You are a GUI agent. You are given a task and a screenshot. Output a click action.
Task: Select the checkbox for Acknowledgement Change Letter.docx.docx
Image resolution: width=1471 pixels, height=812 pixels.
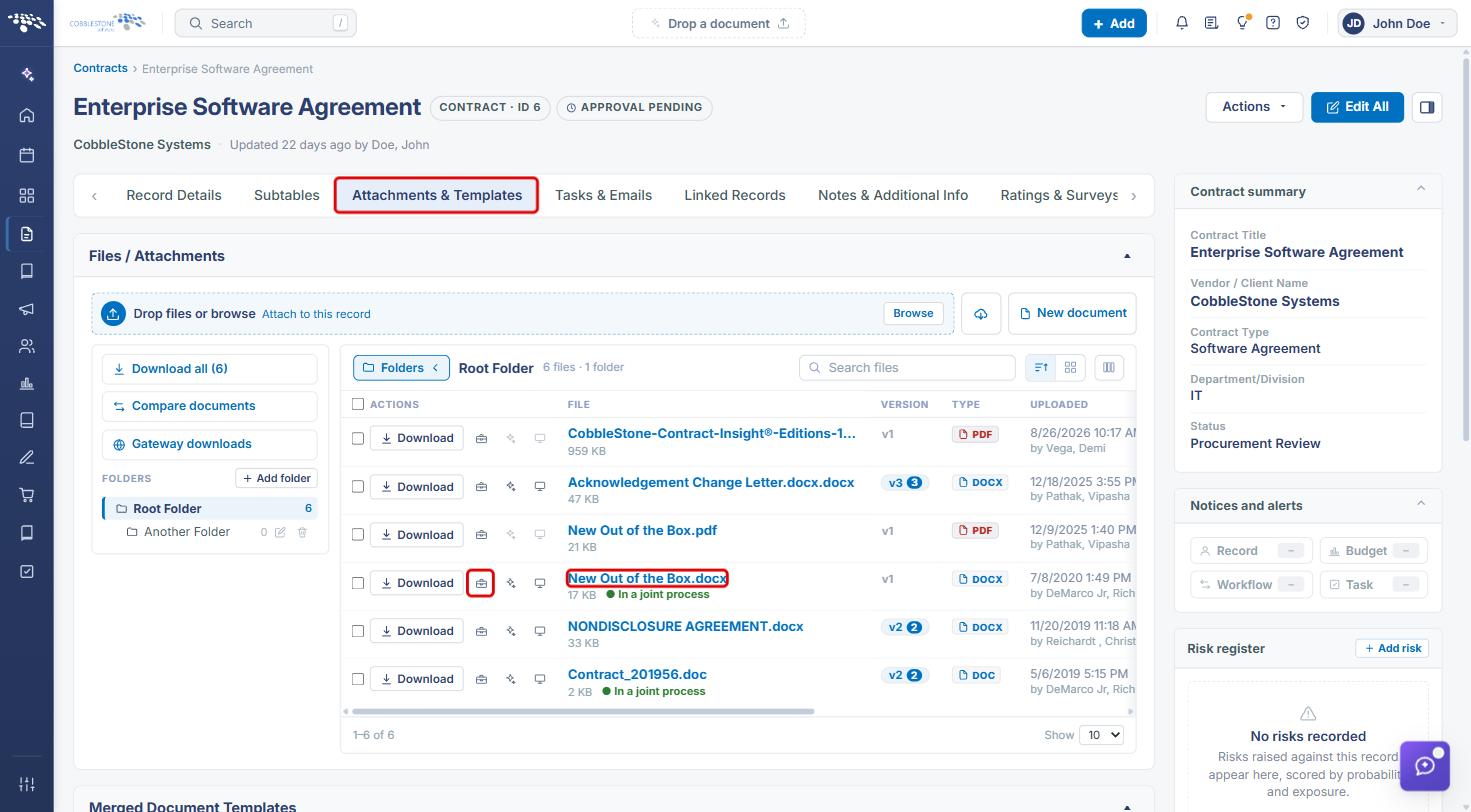(x=358, y=487)
